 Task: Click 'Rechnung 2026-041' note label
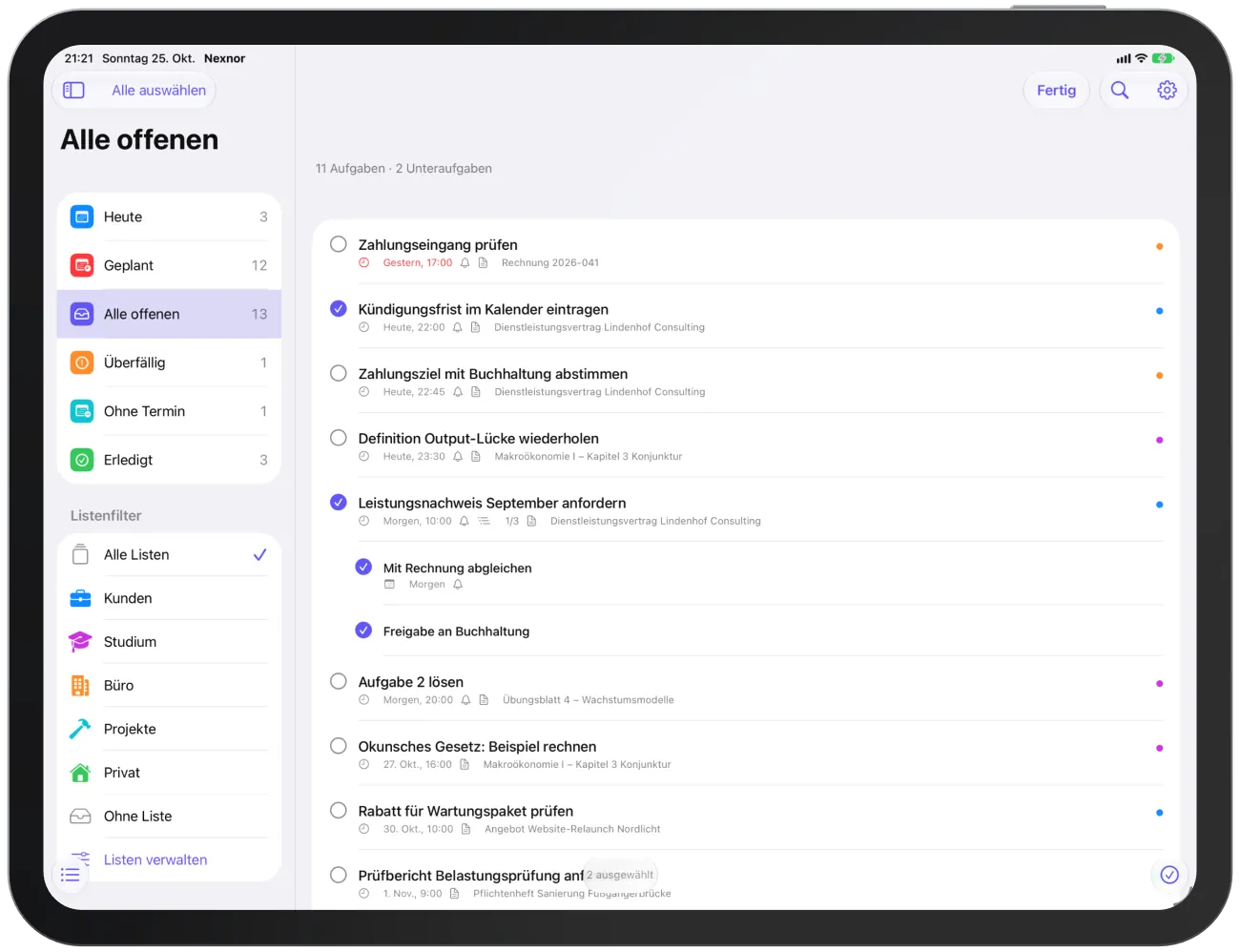[x=550, y=263]
